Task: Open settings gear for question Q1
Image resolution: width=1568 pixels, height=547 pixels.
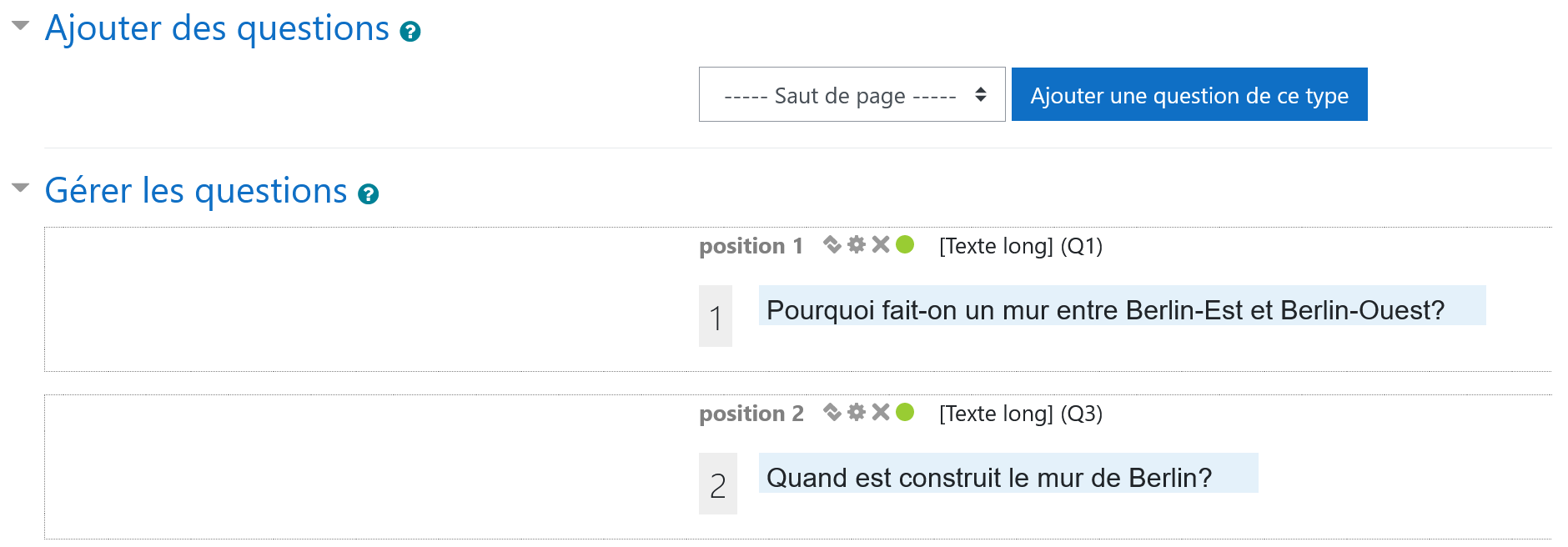Action: coord(857,244)
